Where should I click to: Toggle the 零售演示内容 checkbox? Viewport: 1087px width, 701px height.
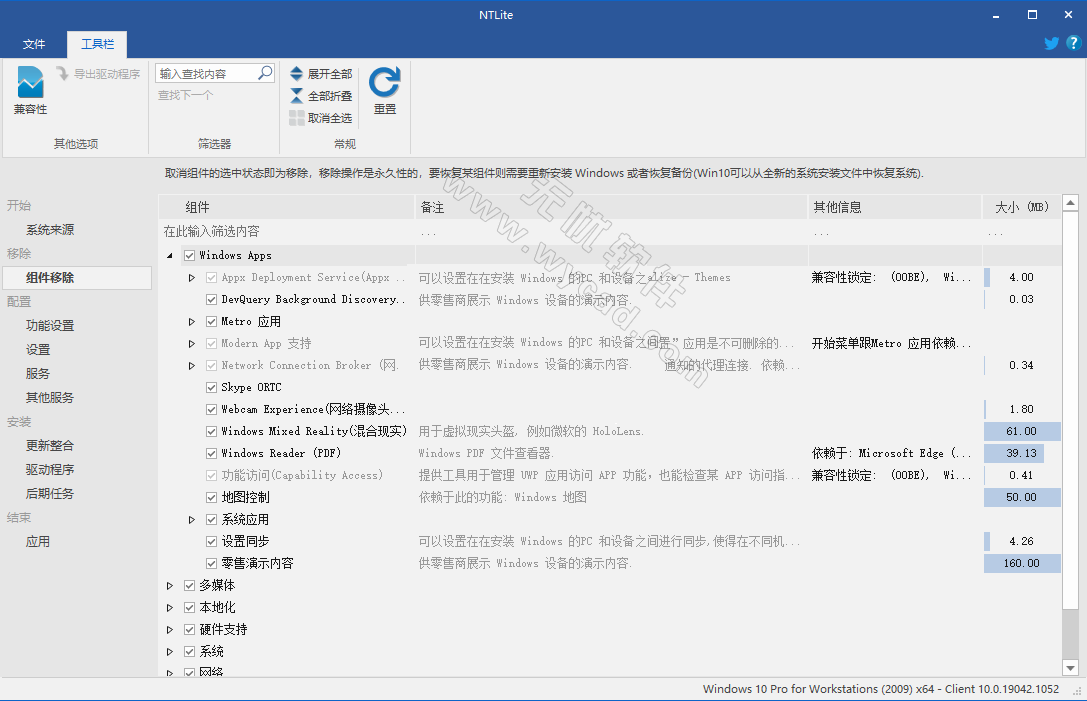click(212, 563)
